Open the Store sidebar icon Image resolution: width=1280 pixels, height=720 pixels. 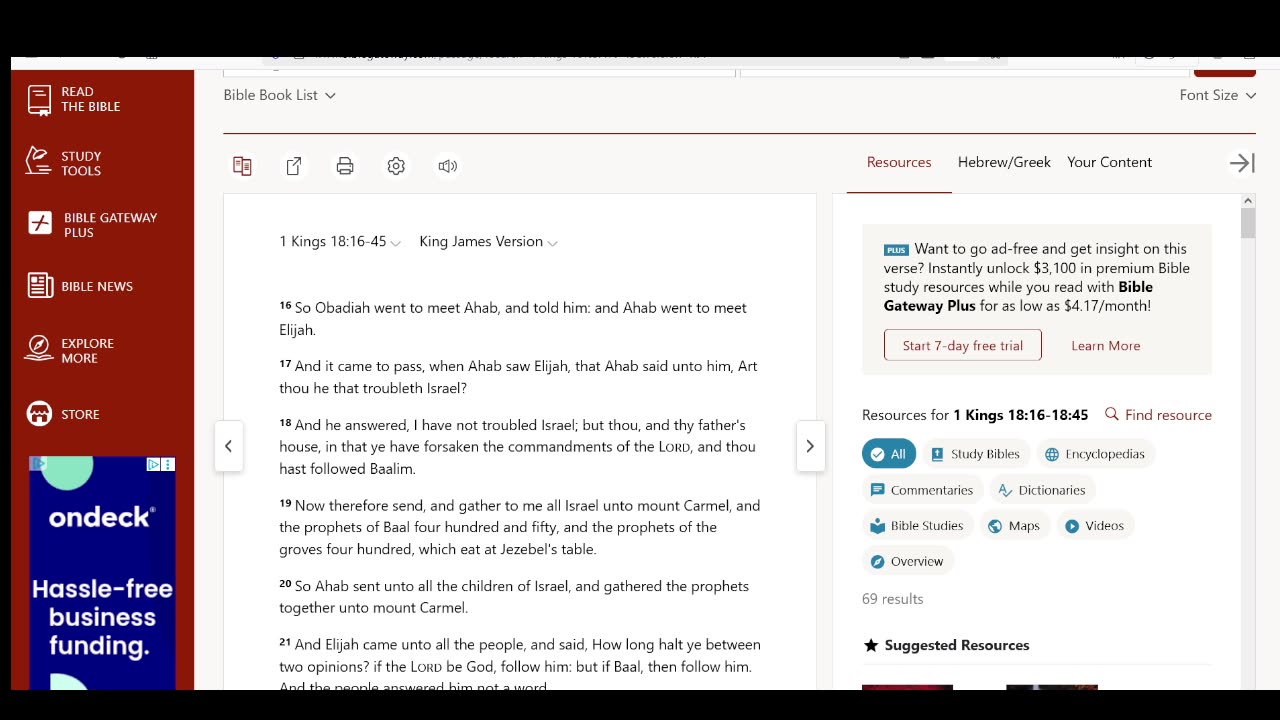tap(39, 414)
